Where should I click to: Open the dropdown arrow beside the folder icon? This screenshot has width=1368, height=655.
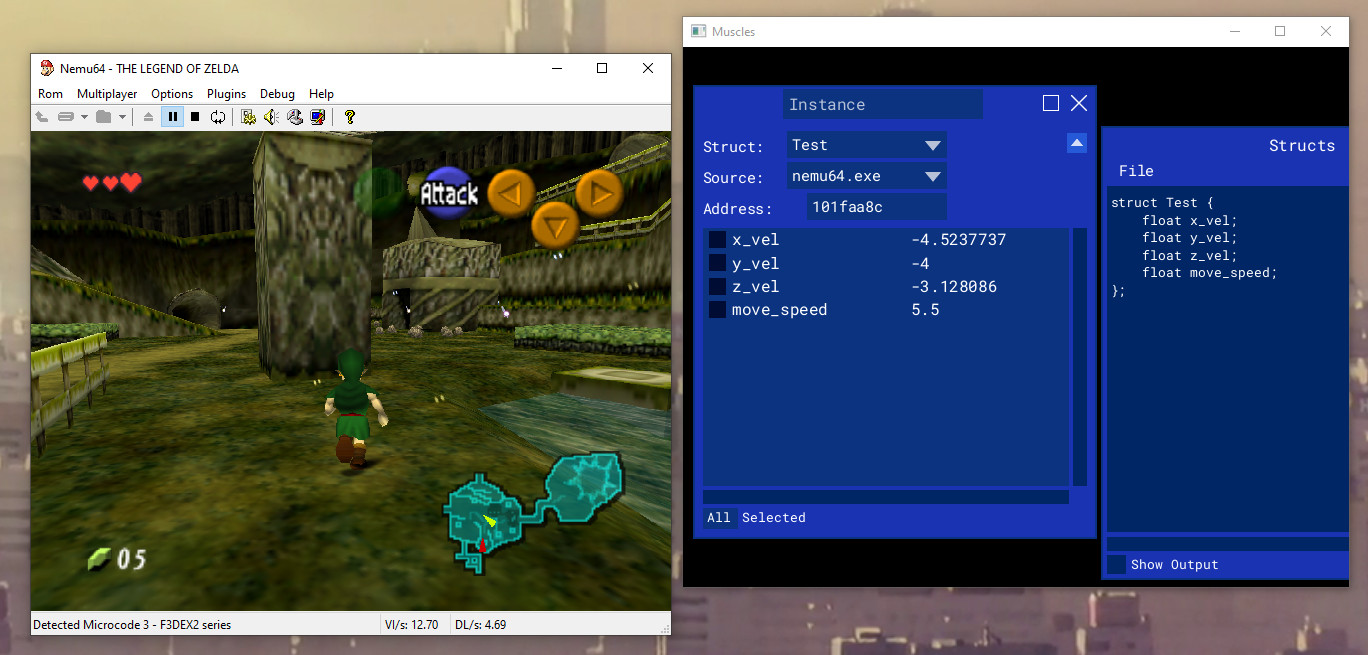pyautogui.click(x=122, y=117)
